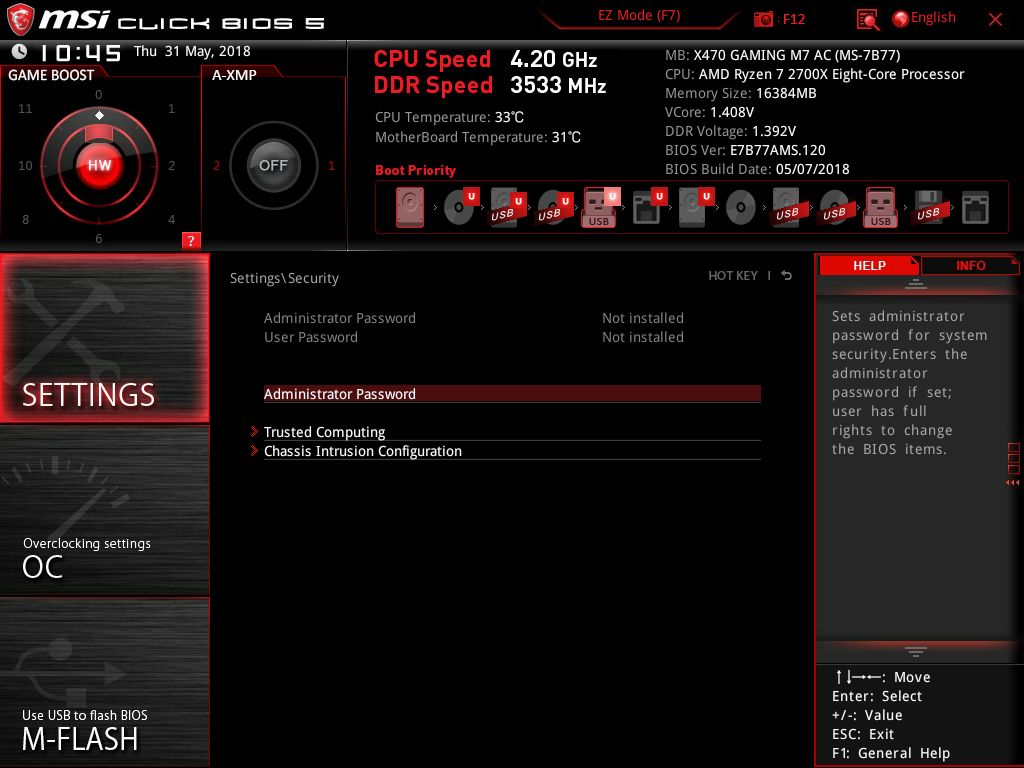Click the MSI dragon shield logo
This screenshot has width=1024, height=768.
[20, 19]
